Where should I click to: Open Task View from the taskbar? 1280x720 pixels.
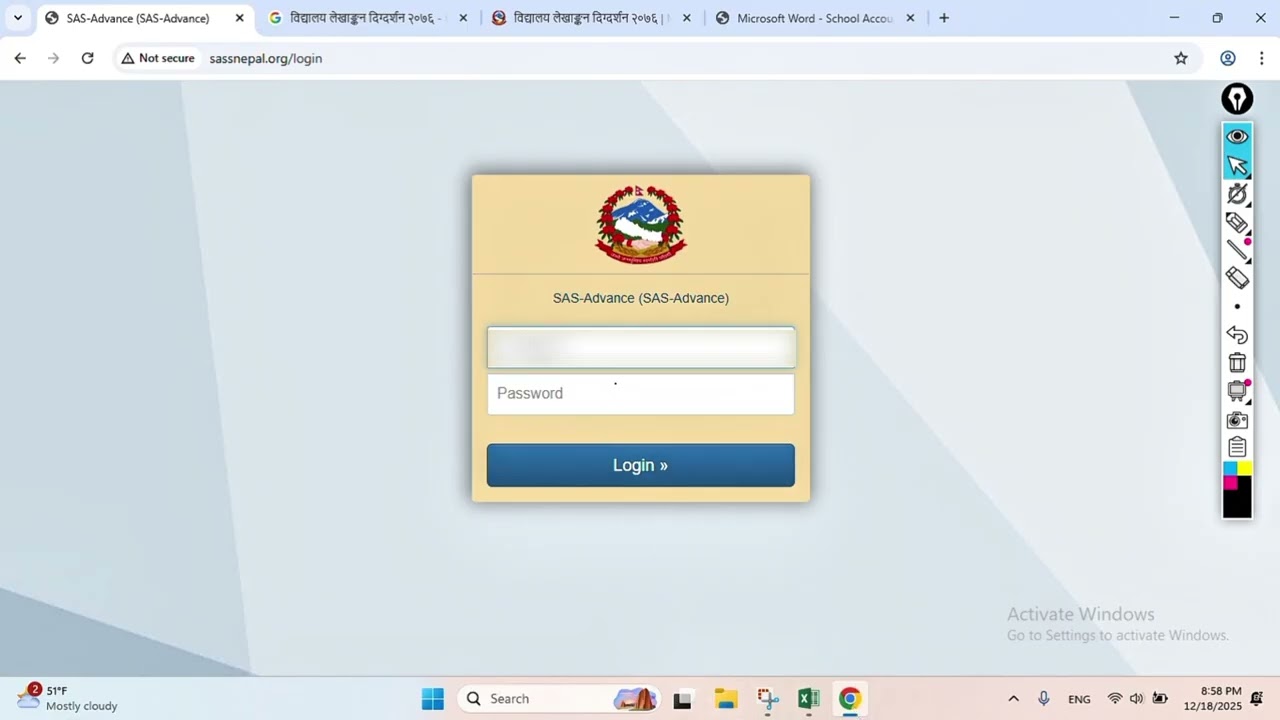coord(683,699)
